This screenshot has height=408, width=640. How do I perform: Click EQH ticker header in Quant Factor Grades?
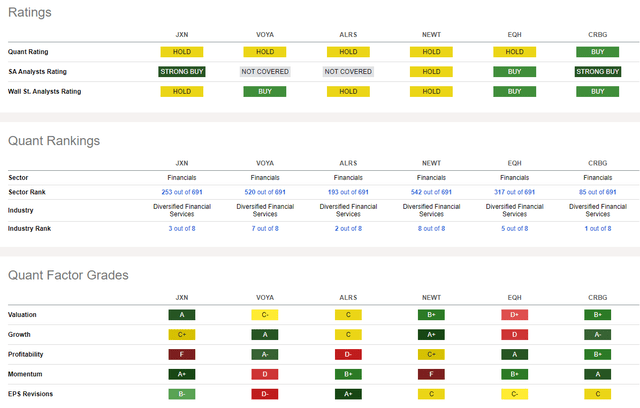click(x=514, y=298)
